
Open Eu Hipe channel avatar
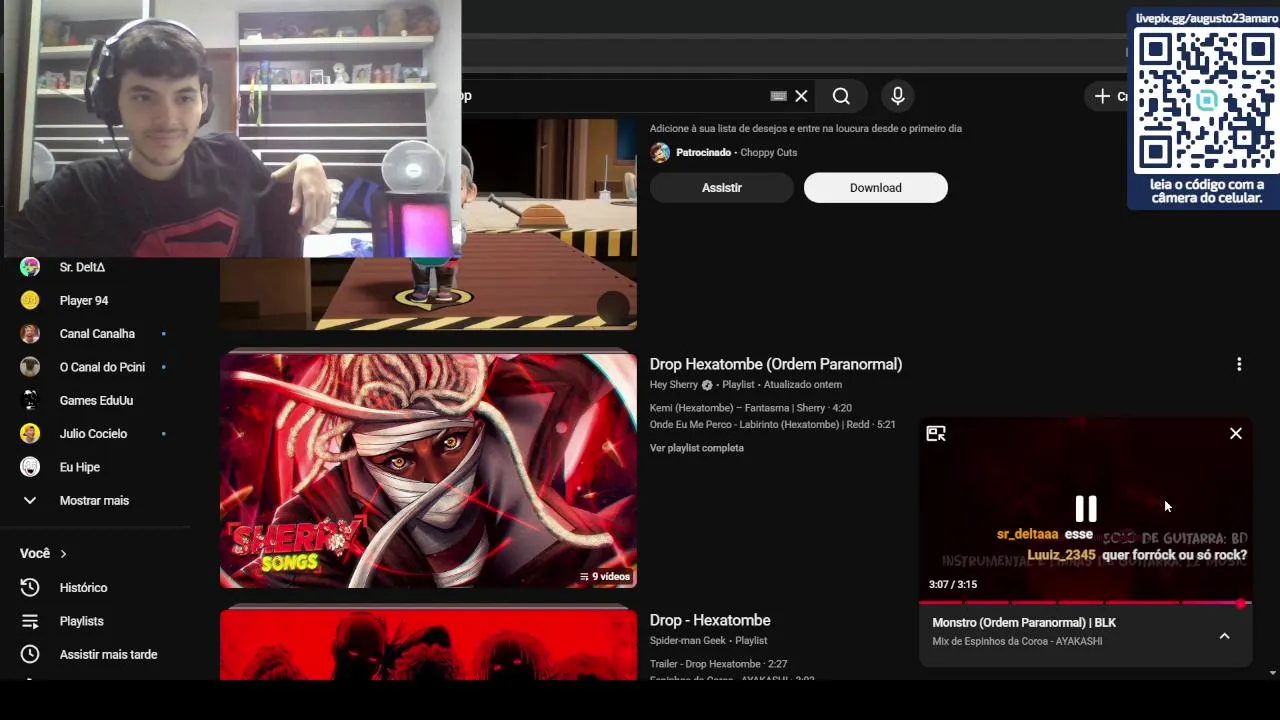[30, 467]
